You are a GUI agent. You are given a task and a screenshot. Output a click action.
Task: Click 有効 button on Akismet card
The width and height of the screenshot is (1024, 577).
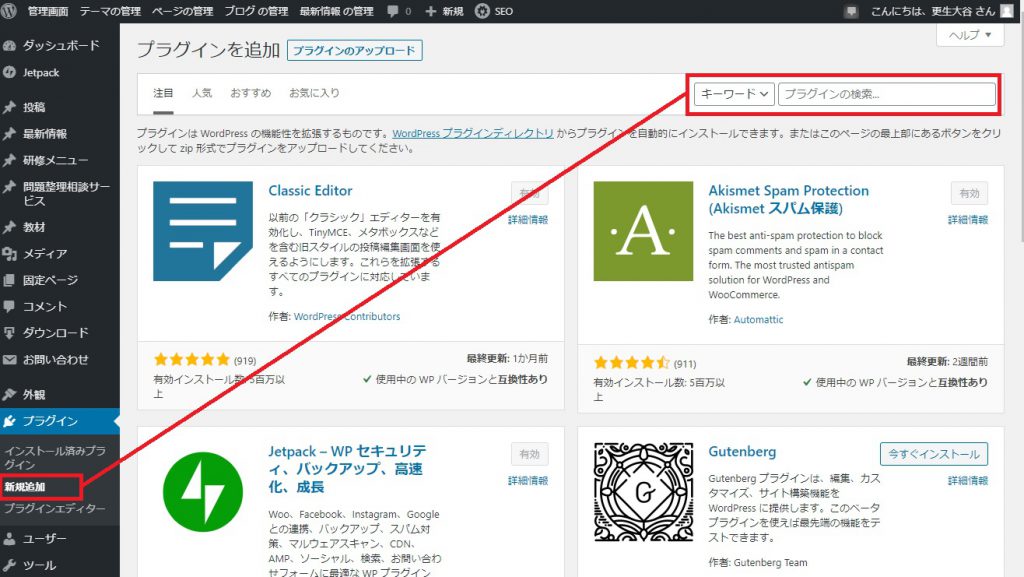(969, 193)
